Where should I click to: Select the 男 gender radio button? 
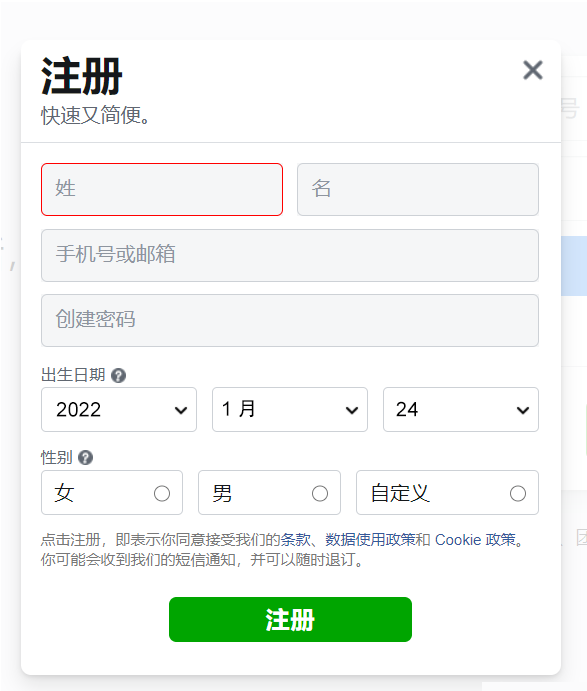320,493
